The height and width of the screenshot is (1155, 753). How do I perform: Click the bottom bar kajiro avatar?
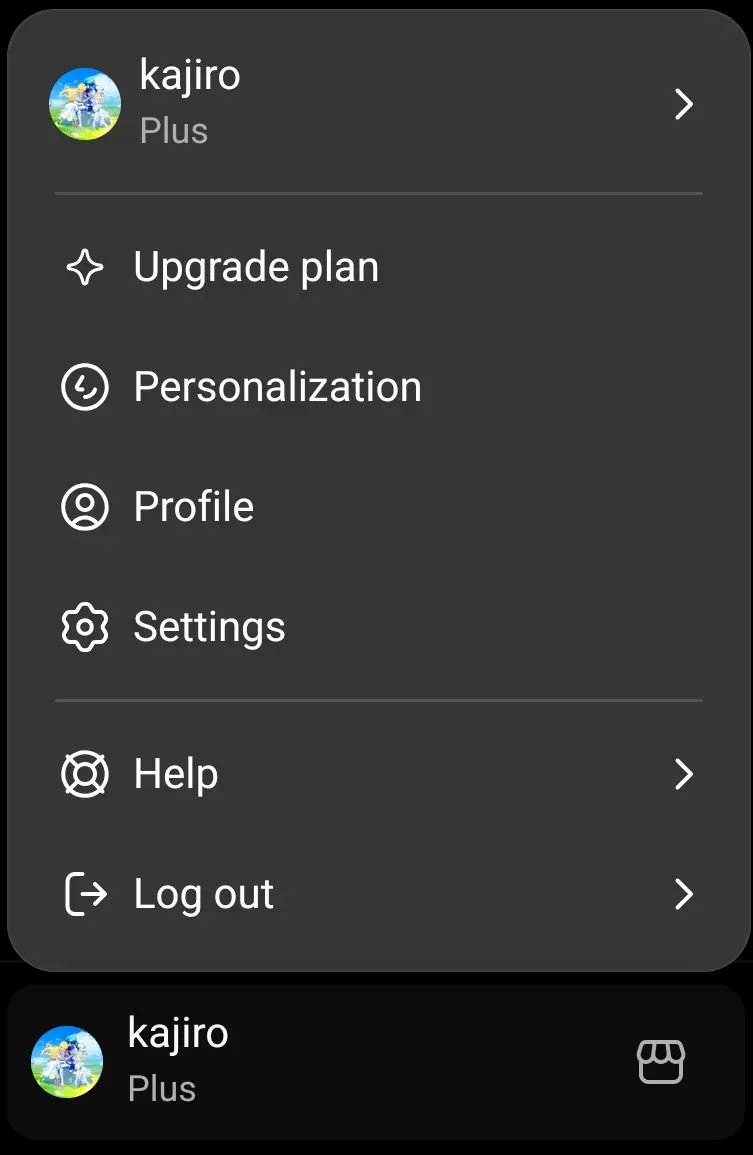coord(67,1061)
